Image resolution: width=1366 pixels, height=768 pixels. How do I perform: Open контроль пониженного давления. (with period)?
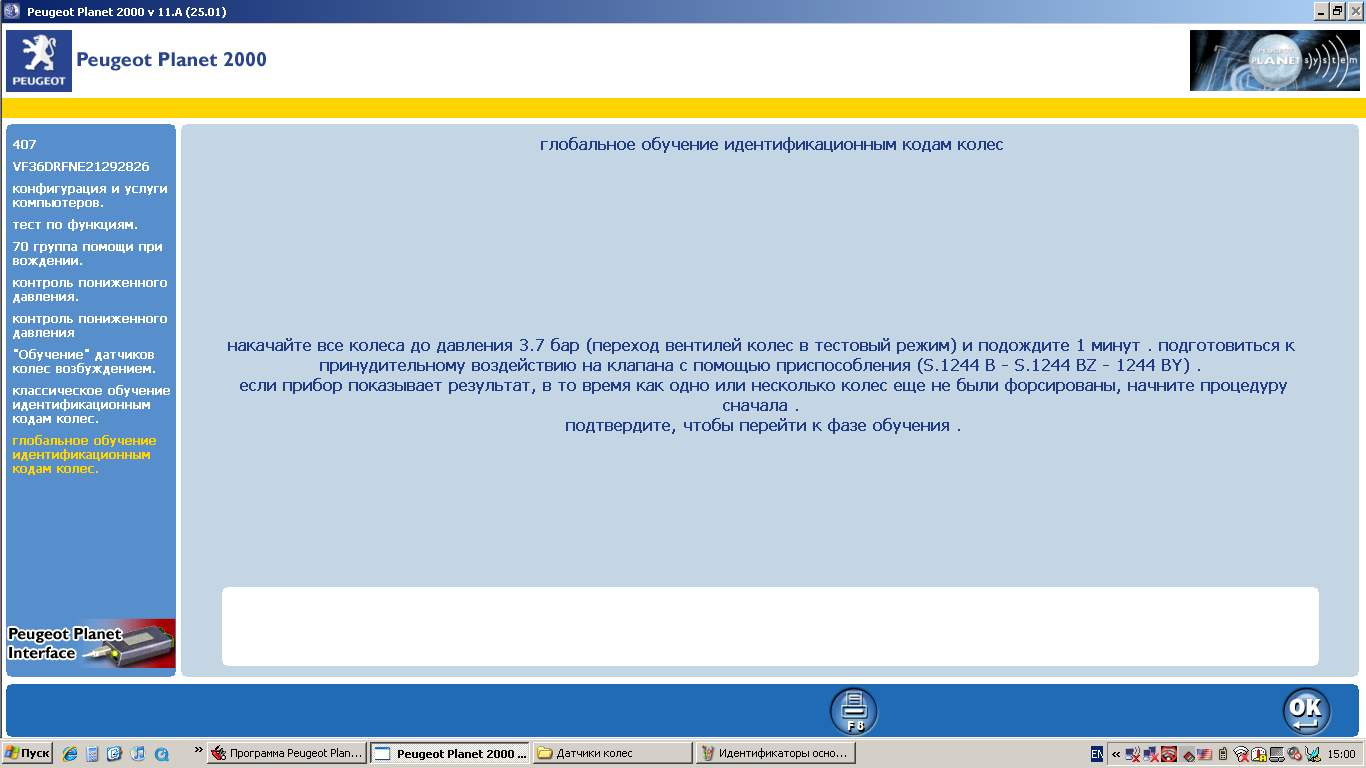pos(90,289)
